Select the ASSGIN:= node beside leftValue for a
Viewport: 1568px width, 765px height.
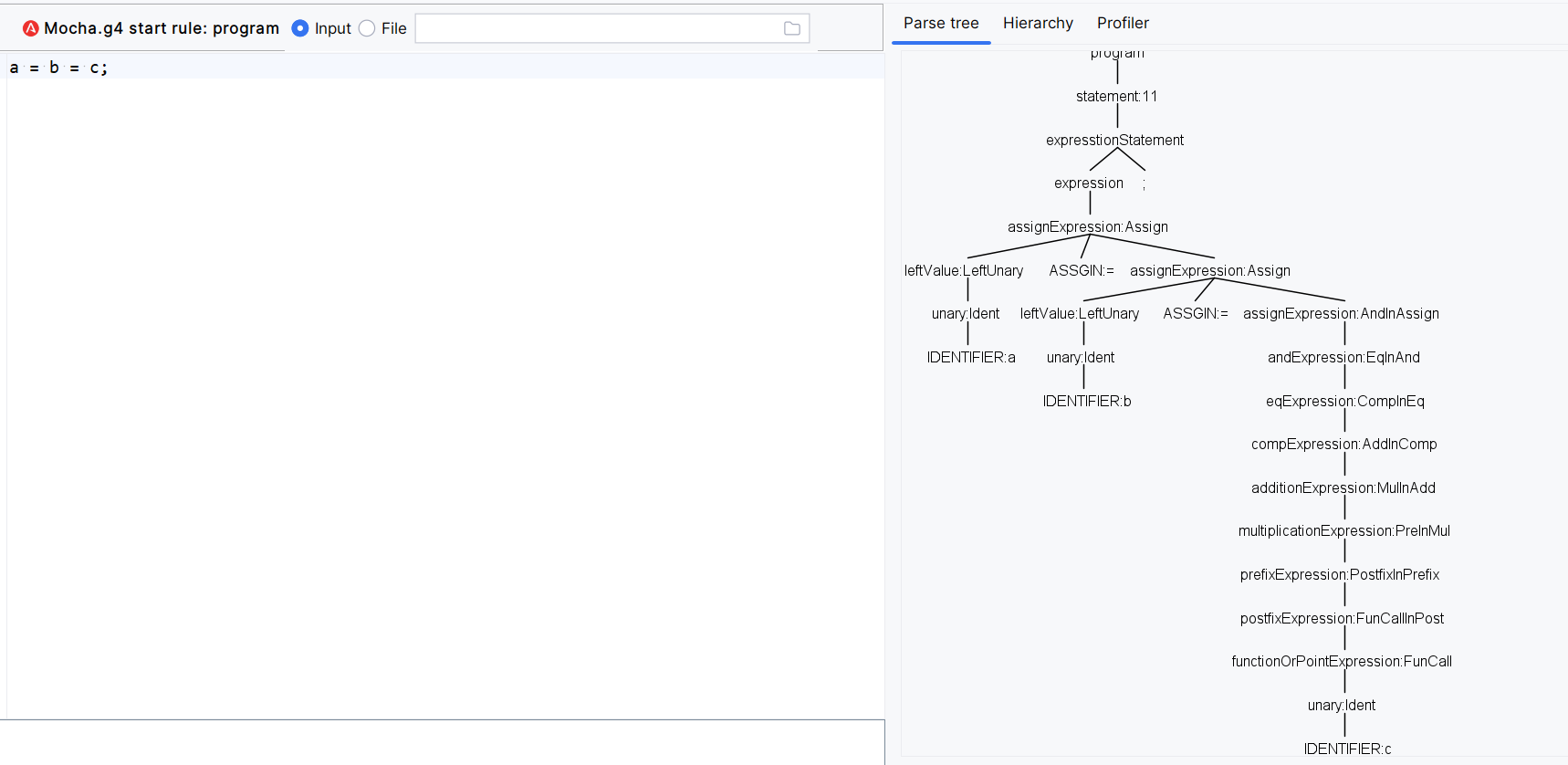point(1082,270)
